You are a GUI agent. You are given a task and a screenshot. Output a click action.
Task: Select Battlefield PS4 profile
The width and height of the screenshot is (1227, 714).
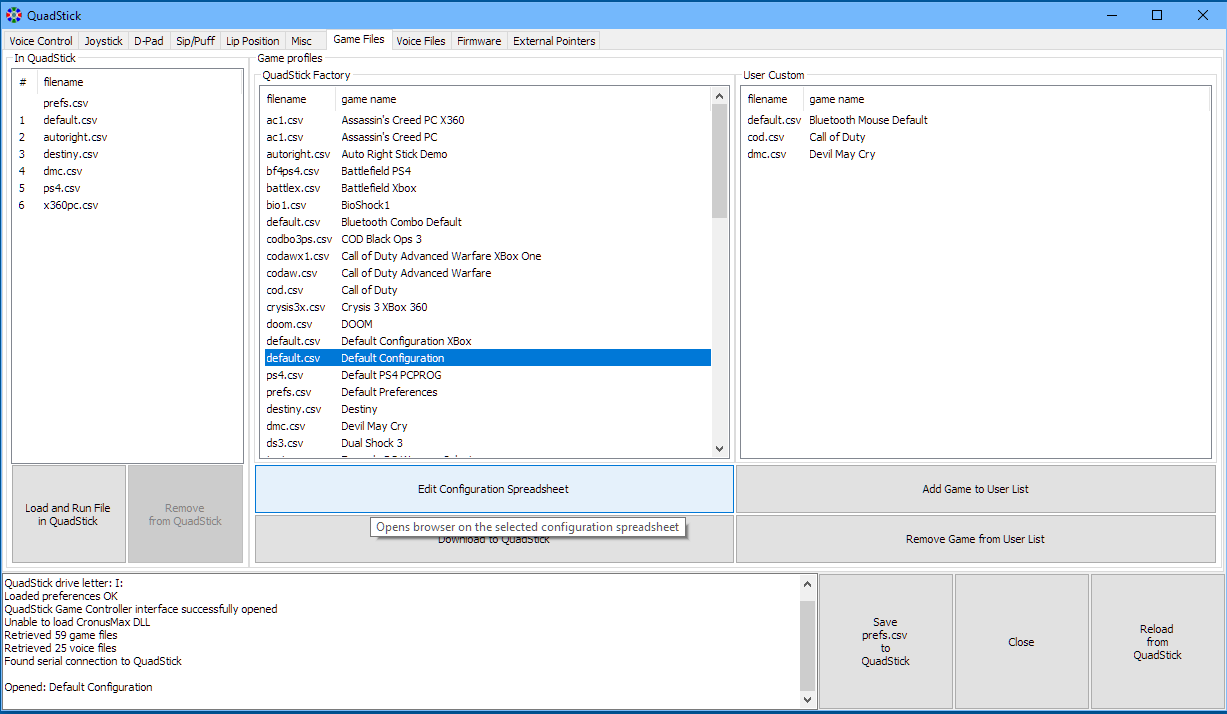pos(487,171)
